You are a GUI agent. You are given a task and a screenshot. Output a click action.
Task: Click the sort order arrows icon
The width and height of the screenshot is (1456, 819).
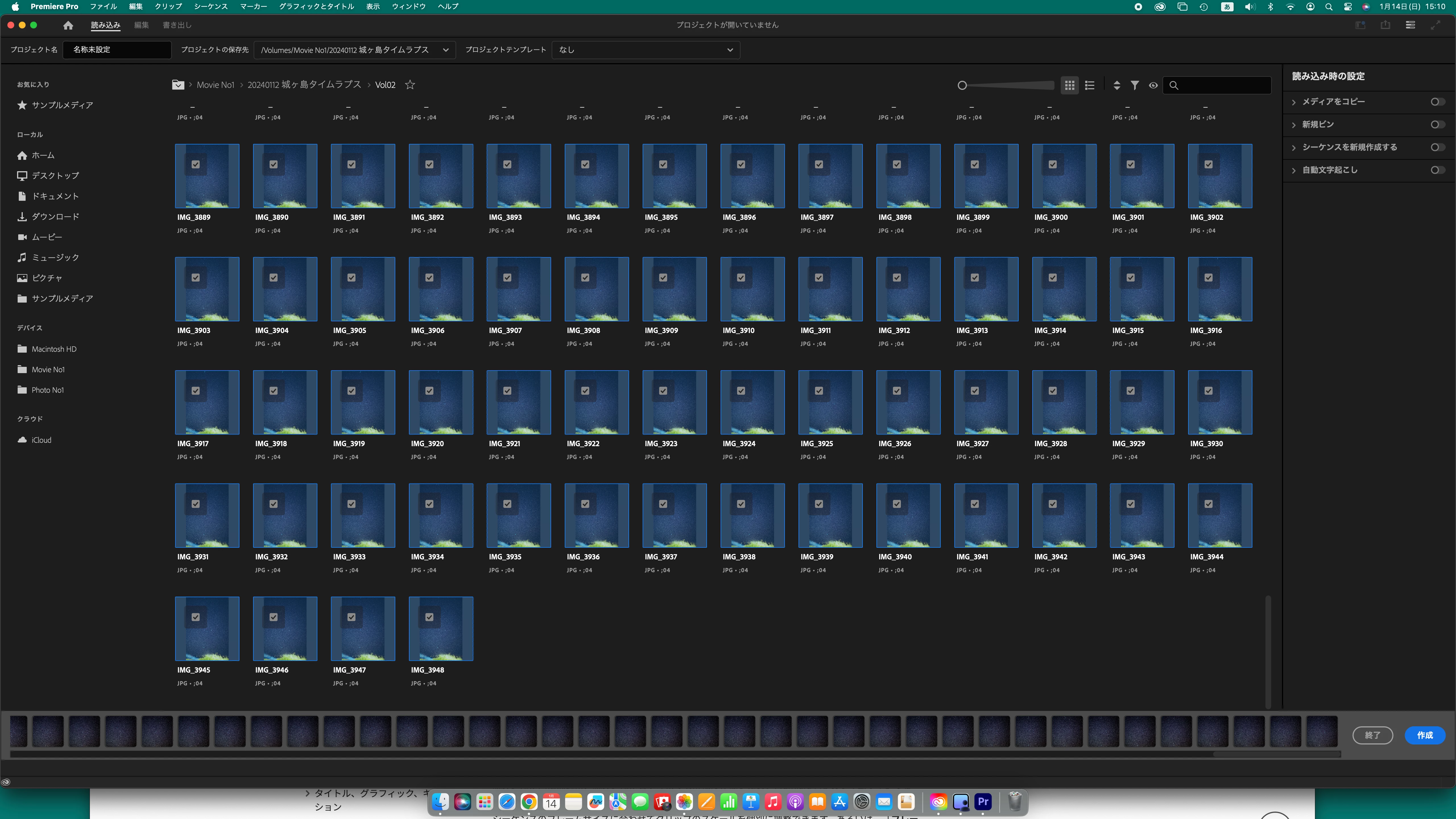coord(1116,85)
